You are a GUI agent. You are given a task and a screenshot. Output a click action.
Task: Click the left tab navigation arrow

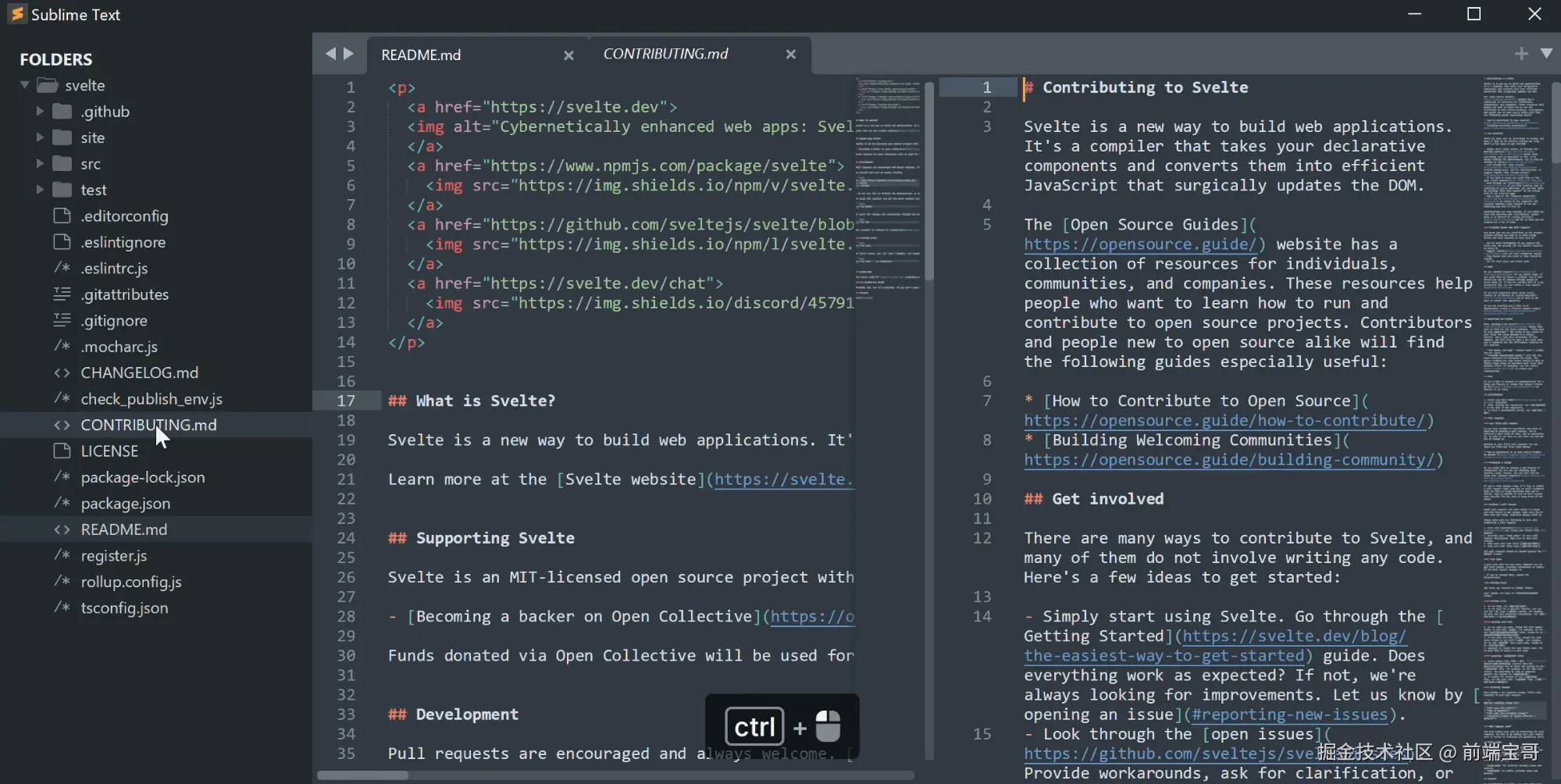[331, 54]
